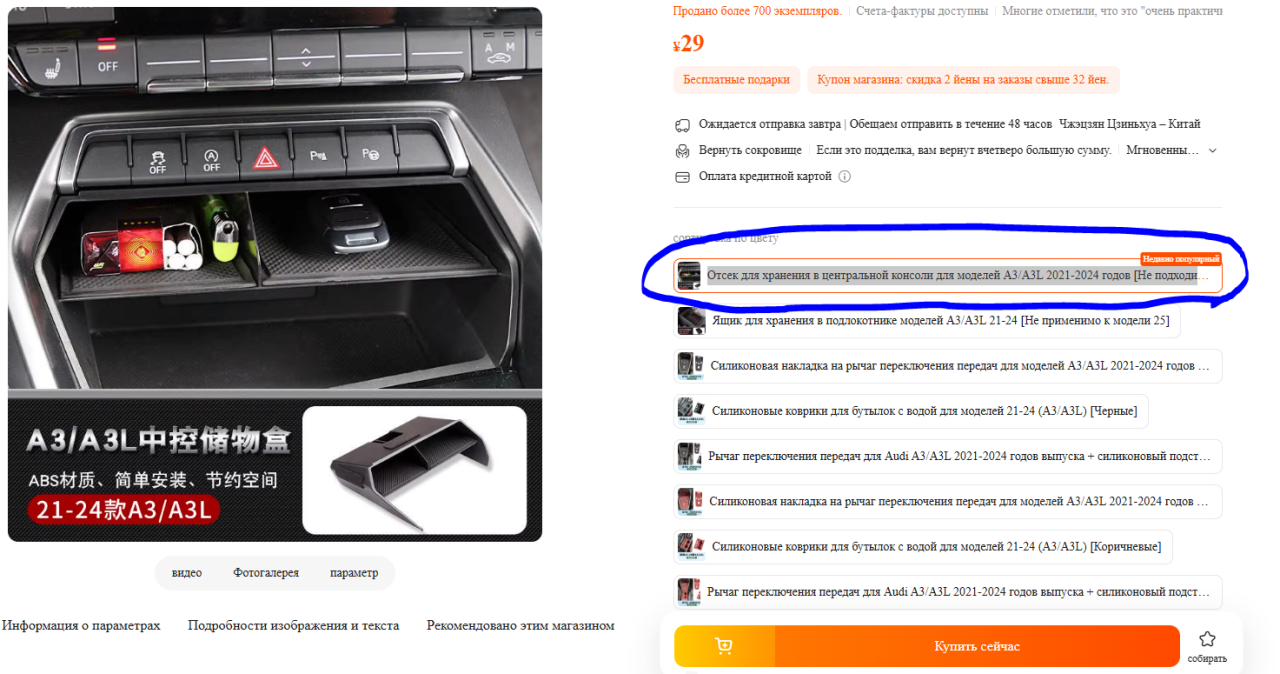Image resolution: width=1280 pixels, height=674 pixels.
Task: Expand the service guarantees chevron
Action: click(1213, 151)
